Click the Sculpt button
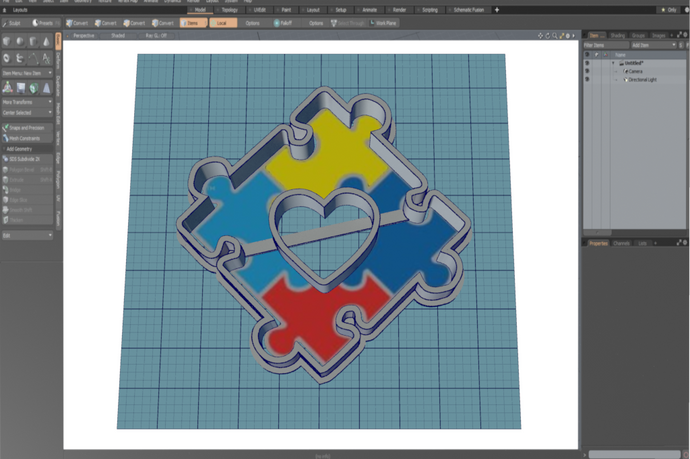 coord(14,23)
